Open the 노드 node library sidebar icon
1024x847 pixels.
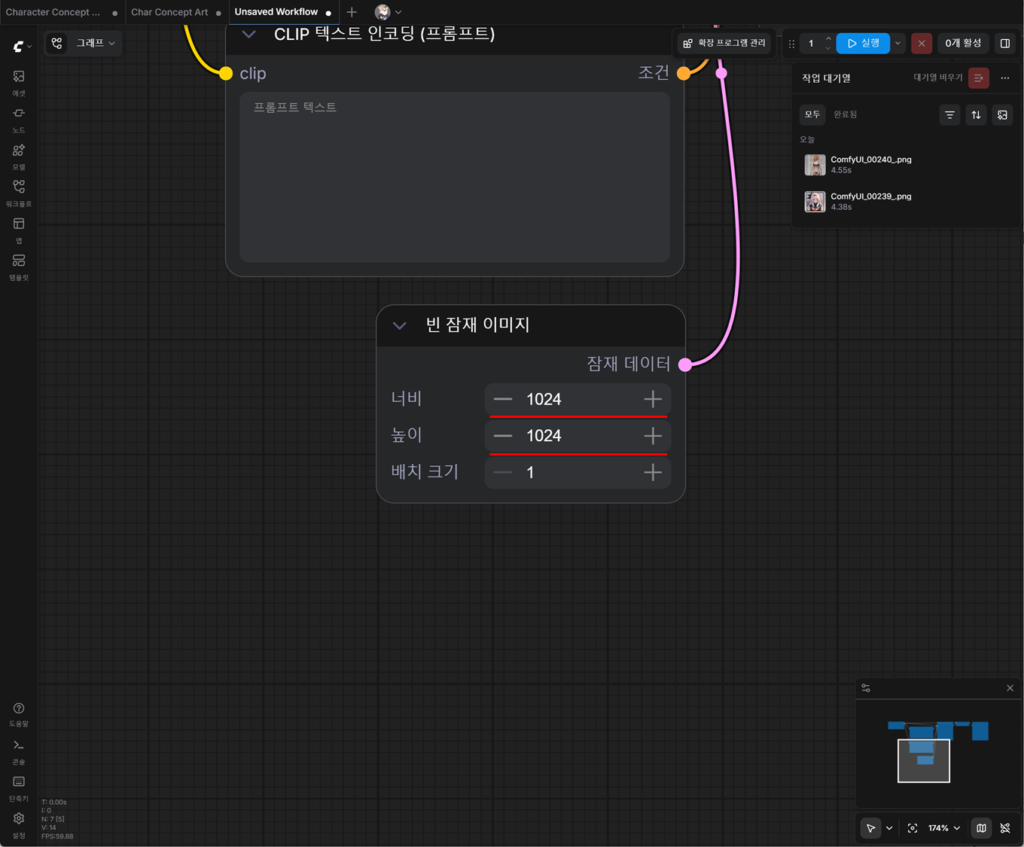pyautogui.click(x=18, y=120)
